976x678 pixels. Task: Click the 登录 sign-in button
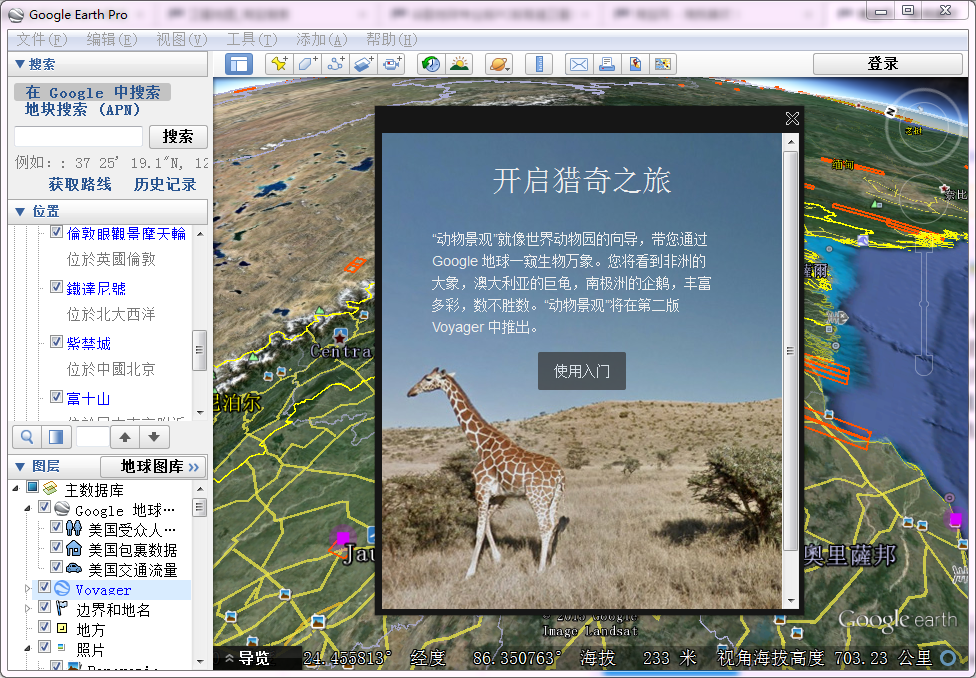(x=887, y=64)
